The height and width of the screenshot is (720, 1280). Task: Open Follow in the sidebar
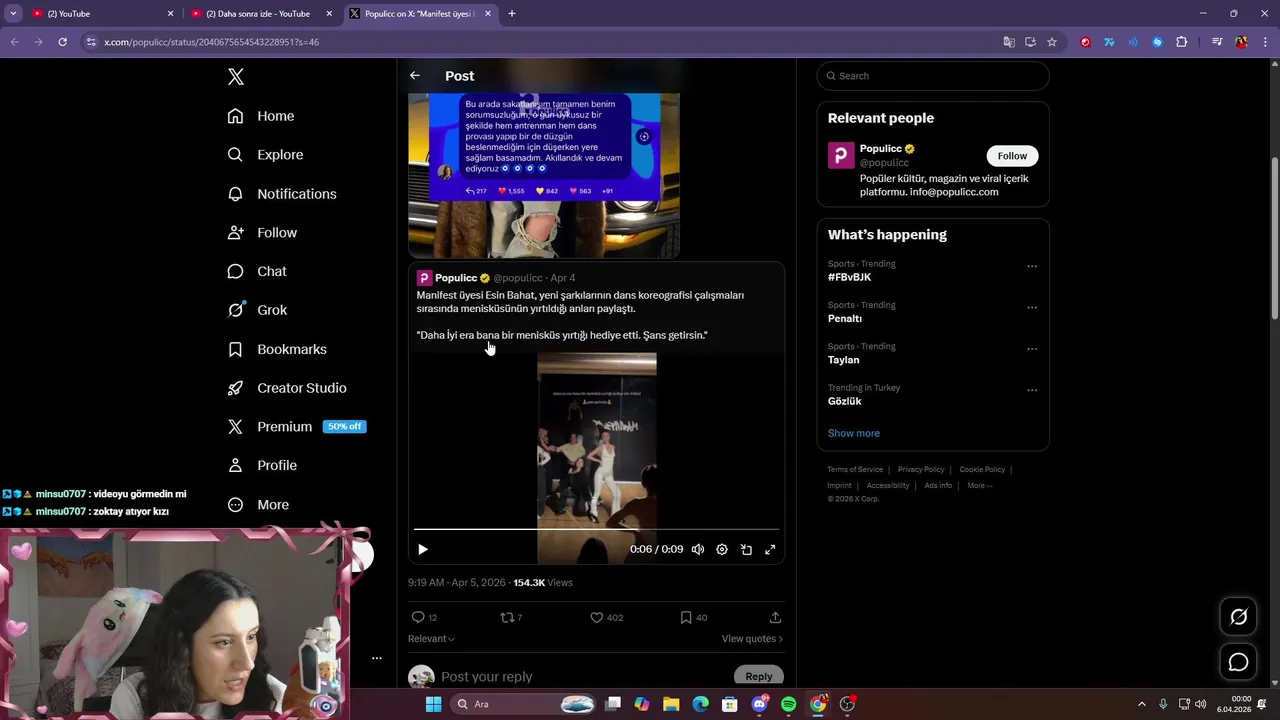(x=262, y=233)
